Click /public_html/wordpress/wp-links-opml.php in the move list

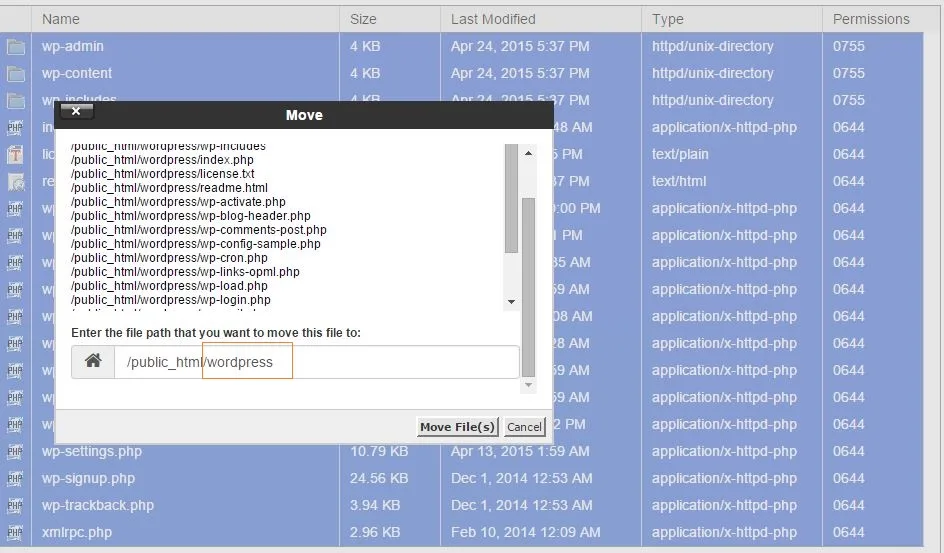click(x=185, y=272)
